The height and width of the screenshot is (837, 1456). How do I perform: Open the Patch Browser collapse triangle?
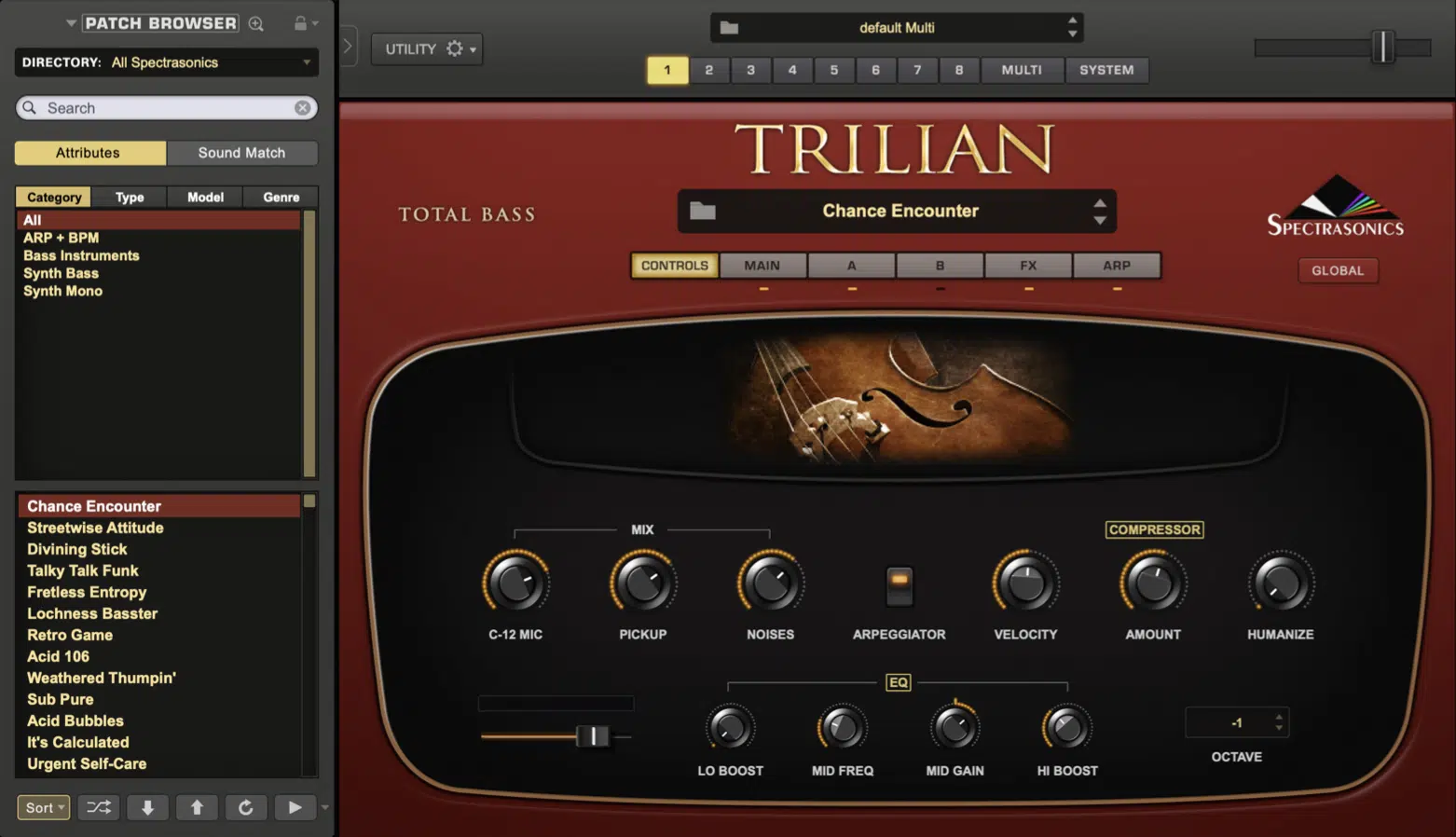71,23
